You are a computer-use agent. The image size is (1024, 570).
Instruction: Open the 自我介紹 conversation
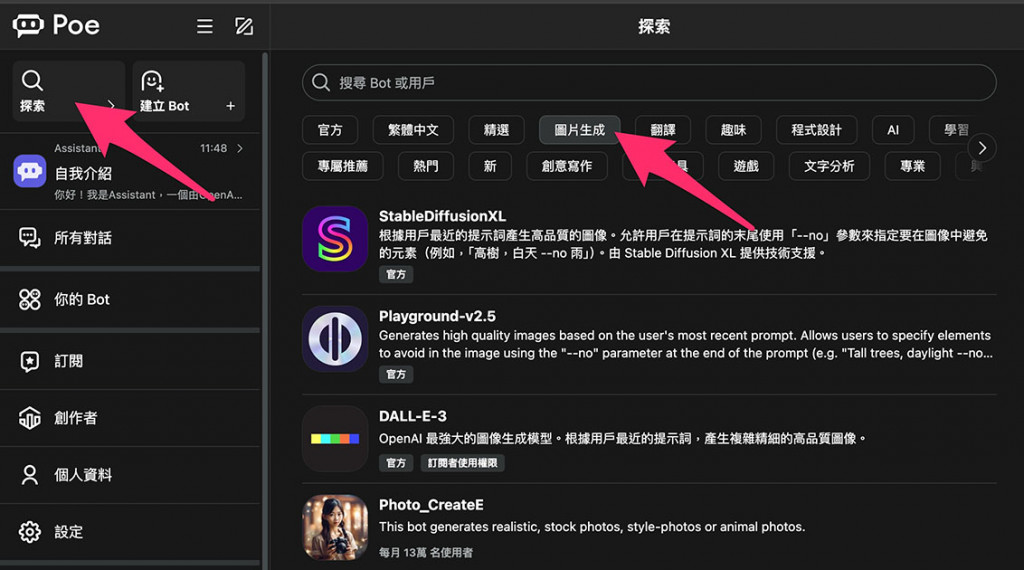pos(83,173)
